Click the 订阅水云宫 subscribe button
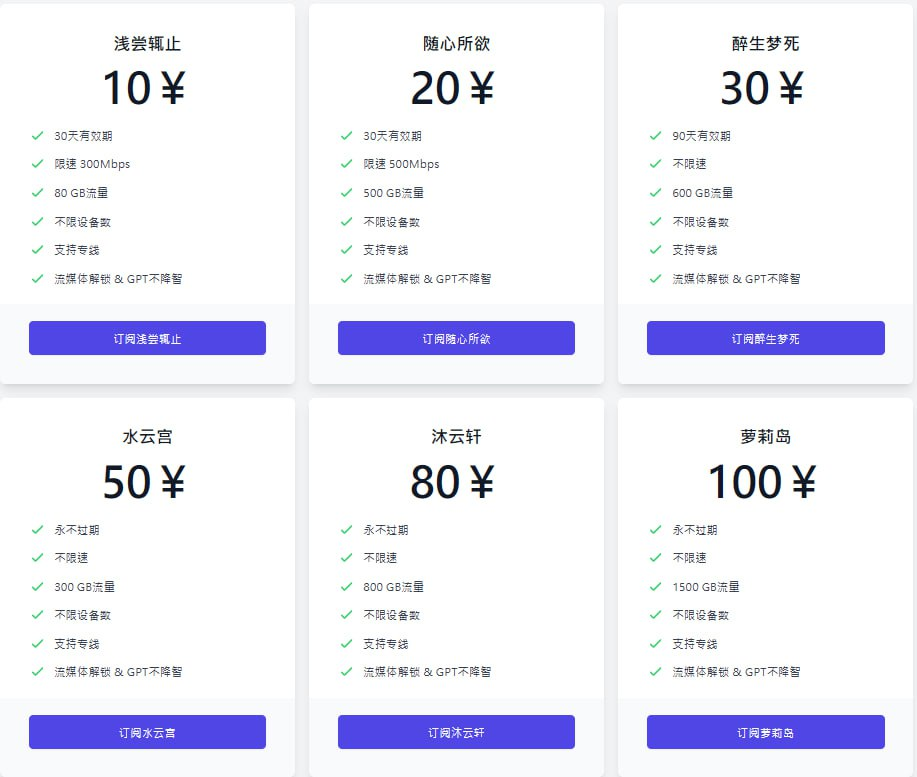The height and width of the screenshot is (777, 917). tap(146, 731)
